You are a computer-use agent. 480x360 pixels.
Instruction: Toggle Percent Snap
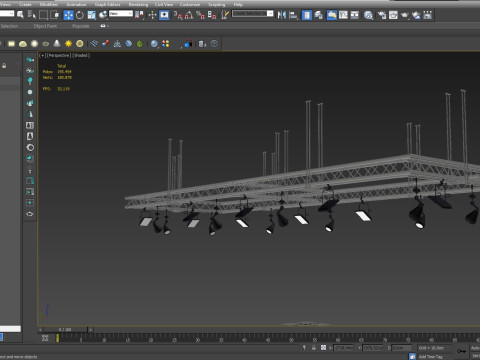pyautogui.click(x=200, y=15)
